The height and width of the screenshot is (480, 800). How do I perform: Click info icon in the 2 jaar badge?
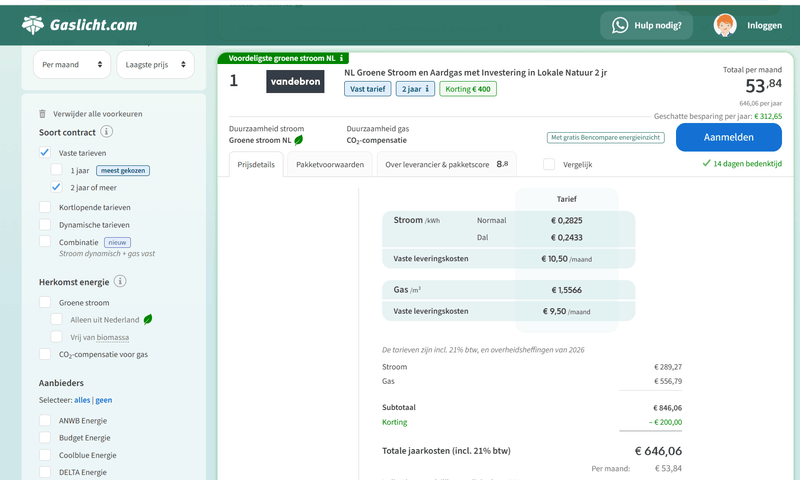427,89
